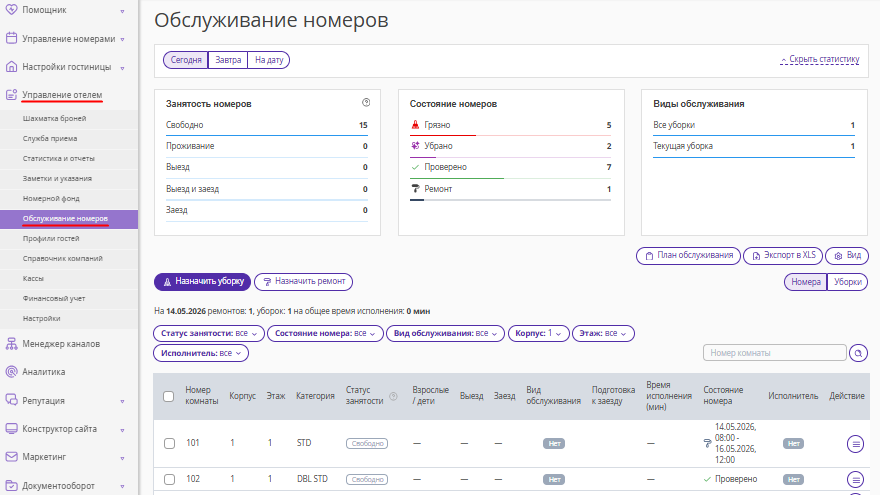Open the Корпус filter dropdown
This screenshot has width=880, height=495.
539,333
